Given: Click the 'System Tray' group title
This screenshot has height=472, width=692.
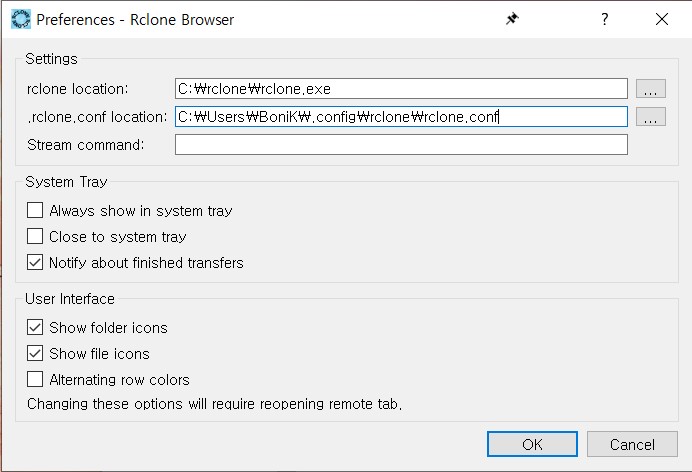Looking at the screenshot, I should (66, 182).
